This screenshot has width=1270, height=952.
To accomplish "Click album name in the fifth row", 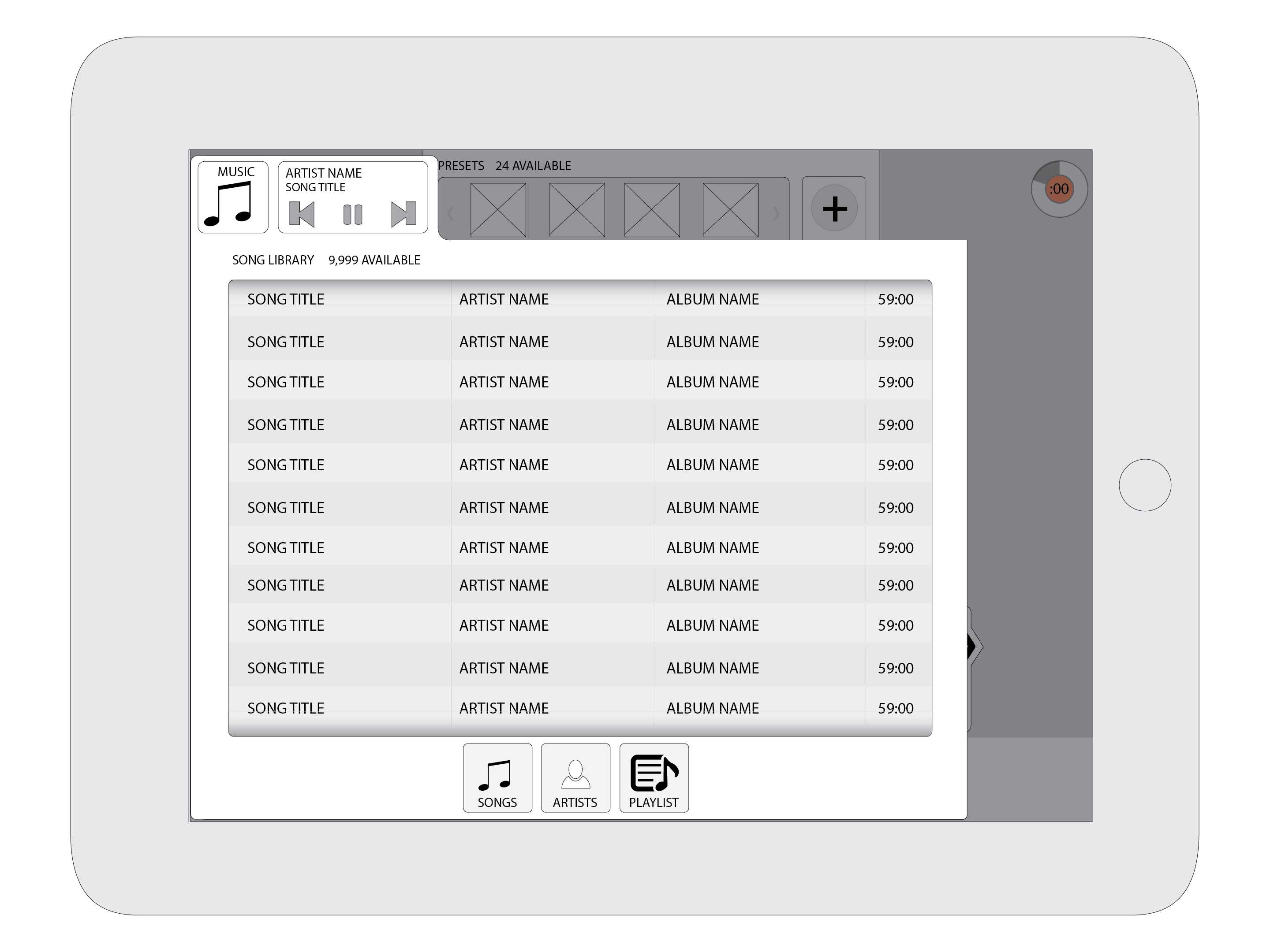I will pyautogui.click(x=713, y=465).
